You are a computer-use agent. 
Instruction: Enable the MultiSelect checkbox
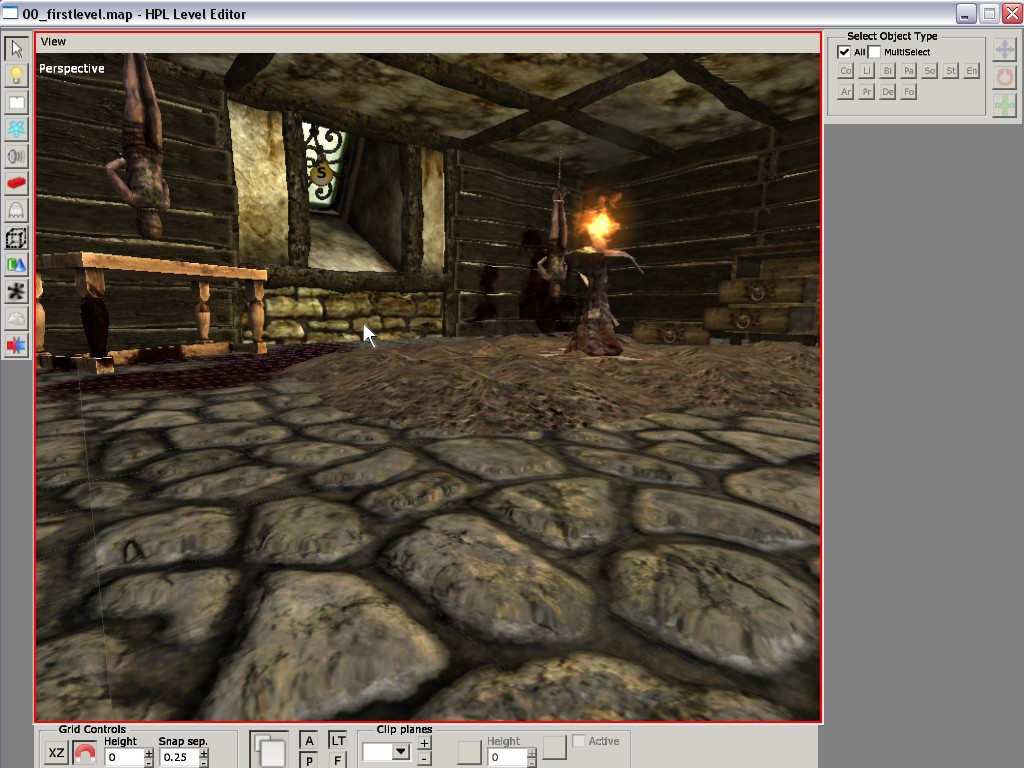point(875,52)
